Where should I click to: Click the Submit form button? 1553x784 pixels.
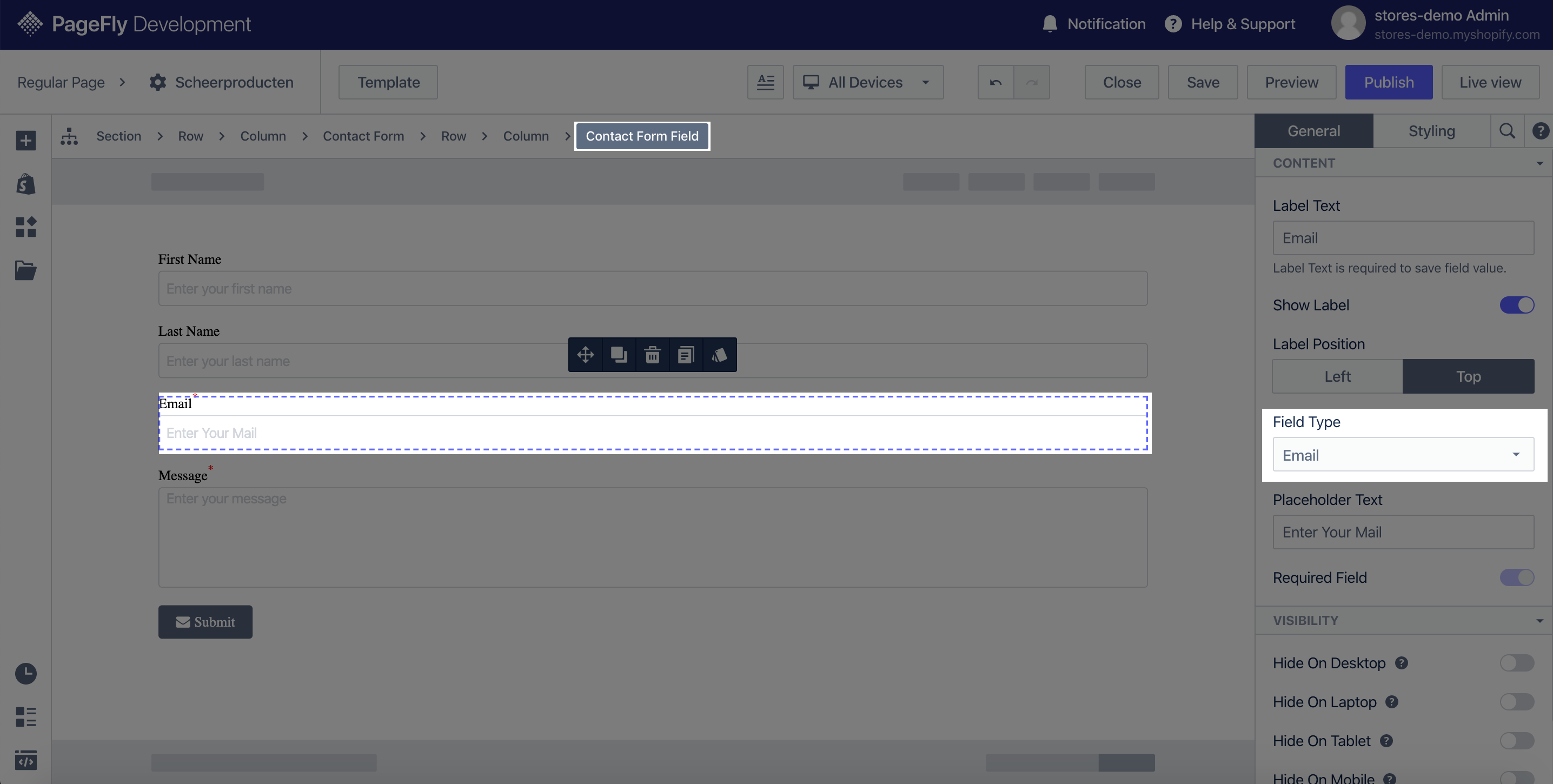coord(205,622)
